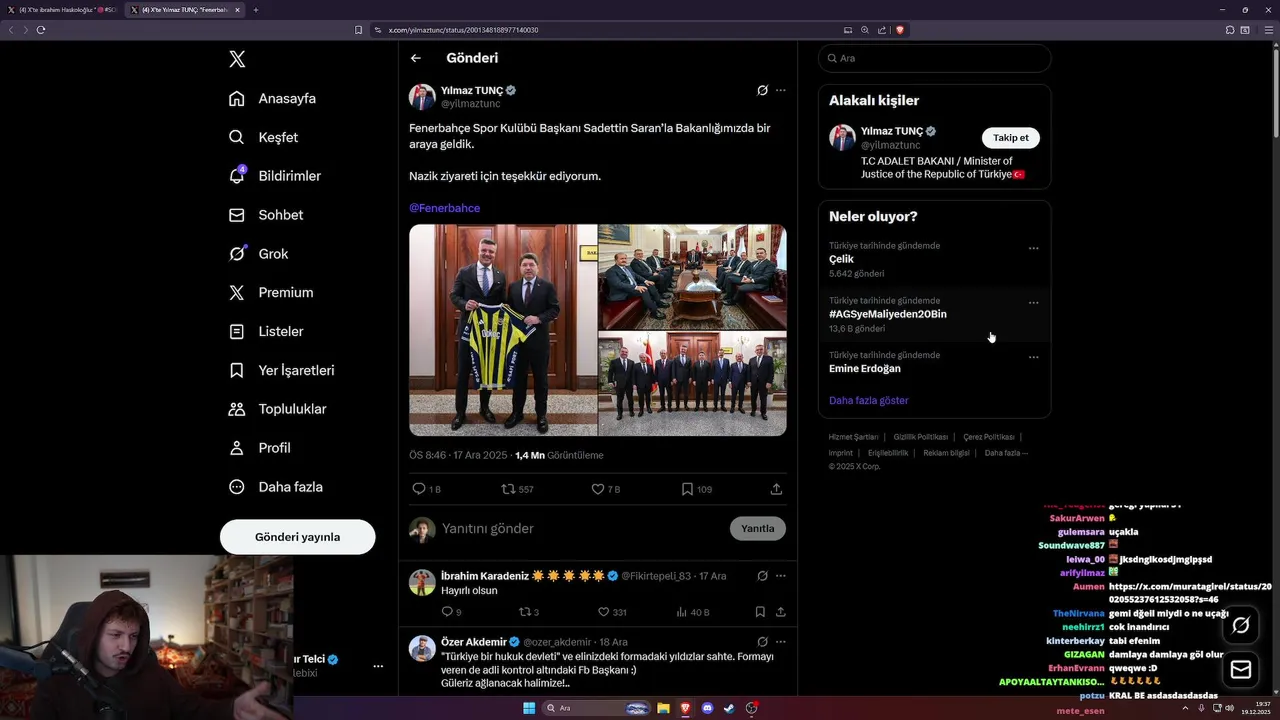Click Daha fazla göster link
The image size is (1280, 720).
[869, 400]
